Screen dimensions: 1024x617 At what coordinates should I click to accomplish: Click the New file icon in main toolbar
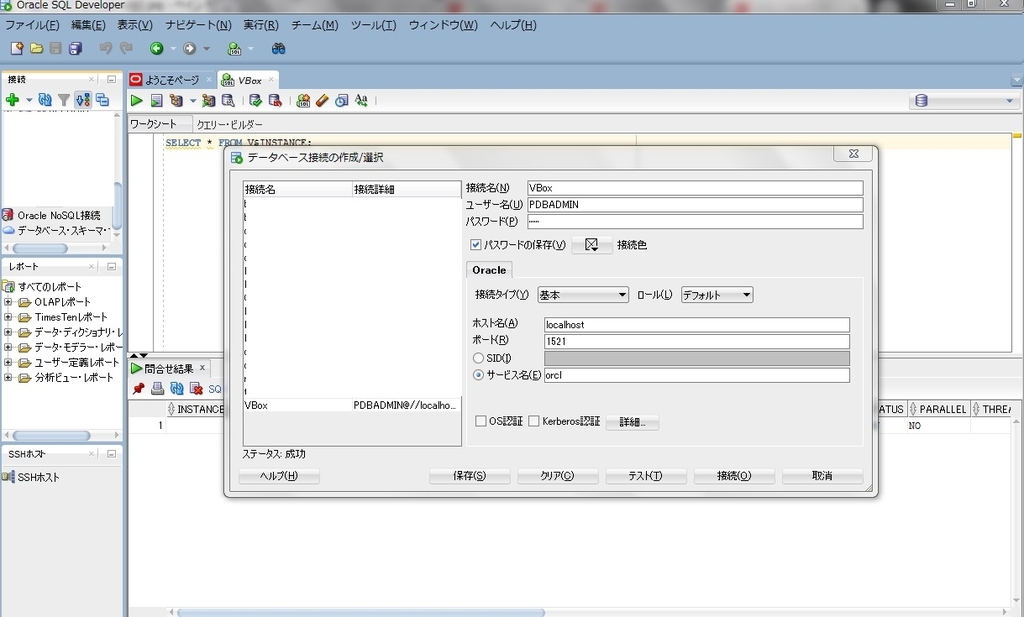point(17,48)
